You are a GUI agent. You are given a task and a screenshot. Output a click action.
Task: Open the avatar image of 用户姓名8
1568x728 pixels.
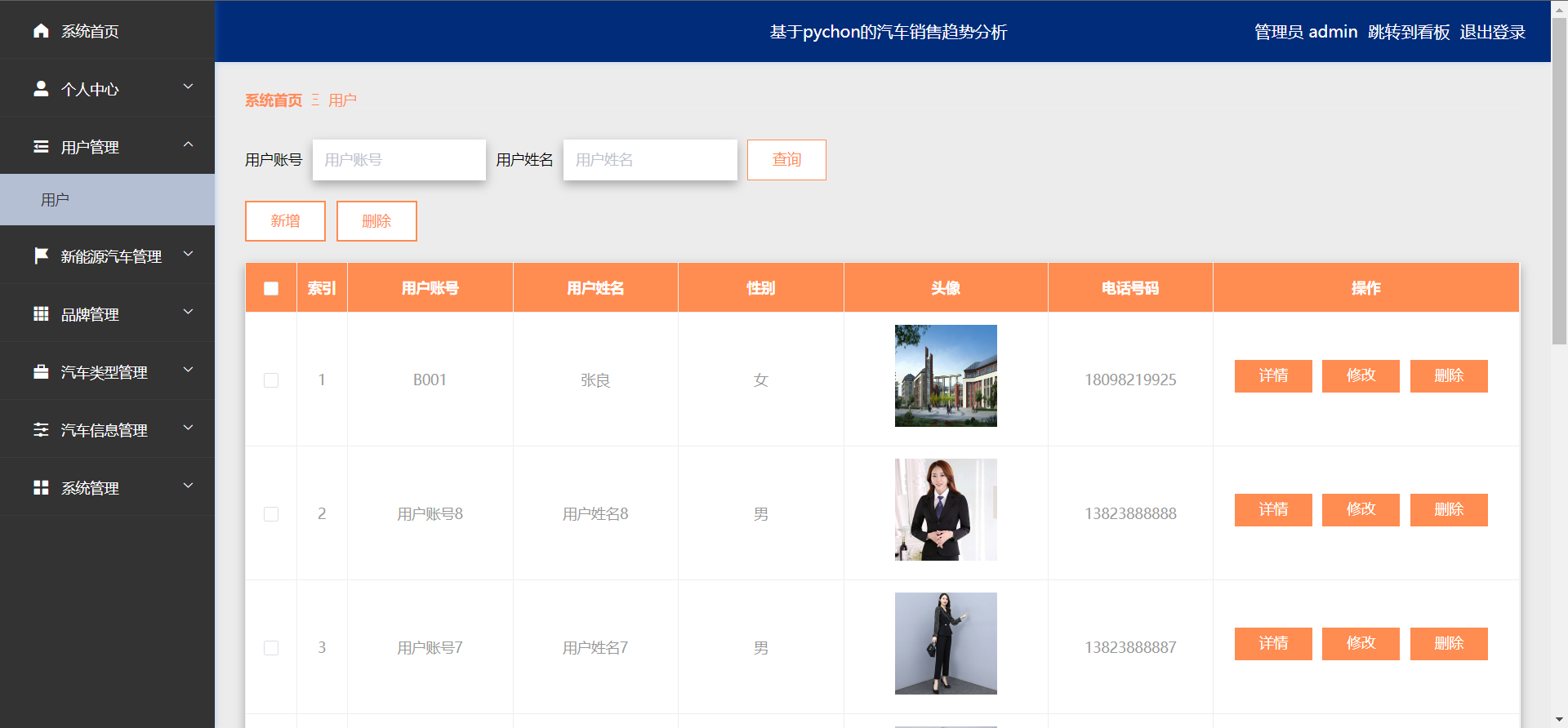click(946, 509)
